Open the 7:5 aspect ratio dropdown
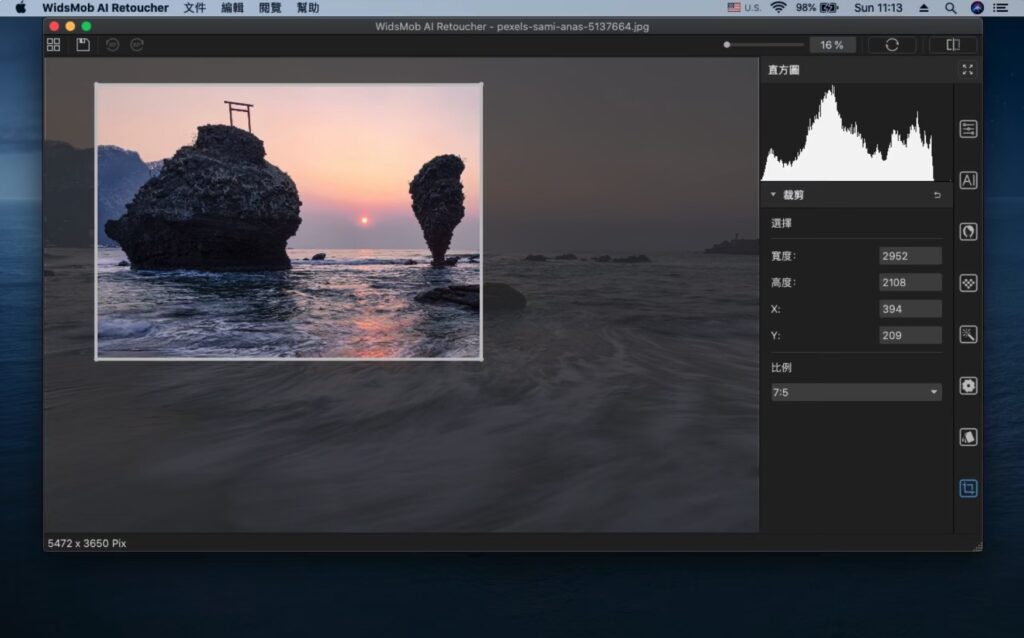 tap(855, 392)
